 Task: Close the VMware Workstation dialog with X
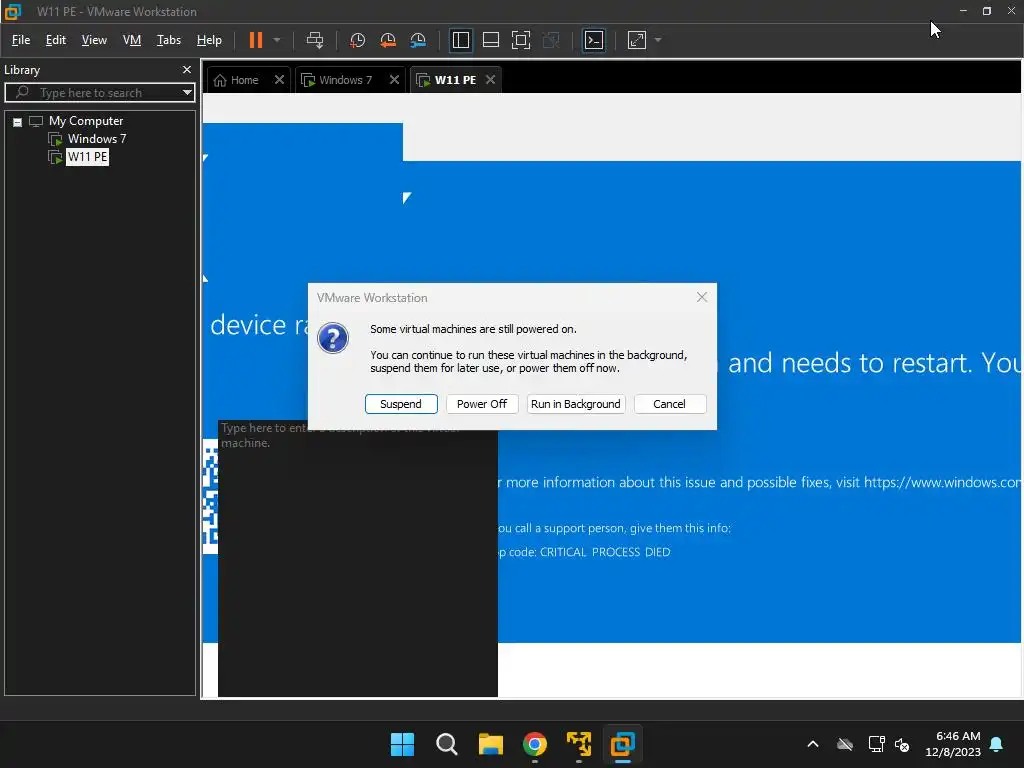[702, 297]
